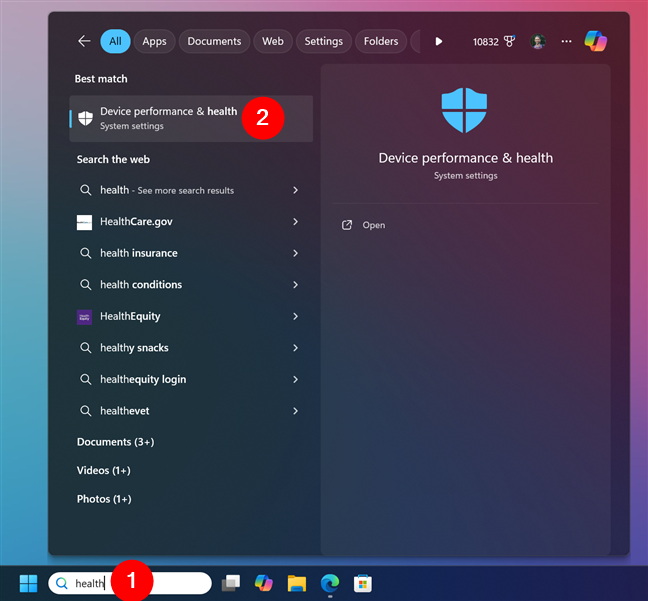
Task: Open the Videos (1+) results group
Action: pos(103,470)
